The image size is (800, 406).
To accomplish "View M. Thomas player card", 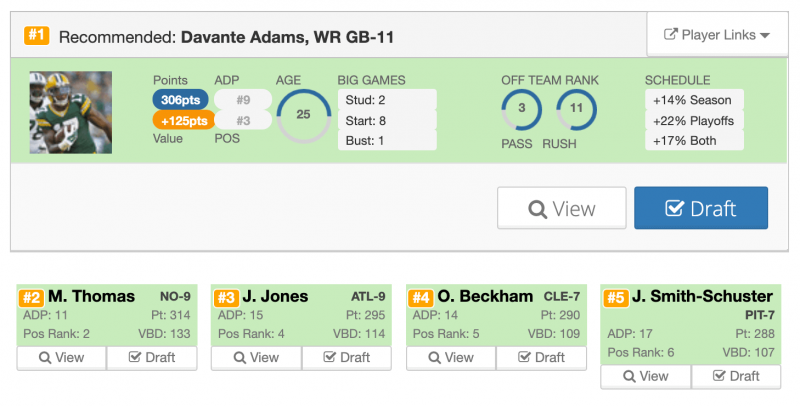I will point(62,358).
